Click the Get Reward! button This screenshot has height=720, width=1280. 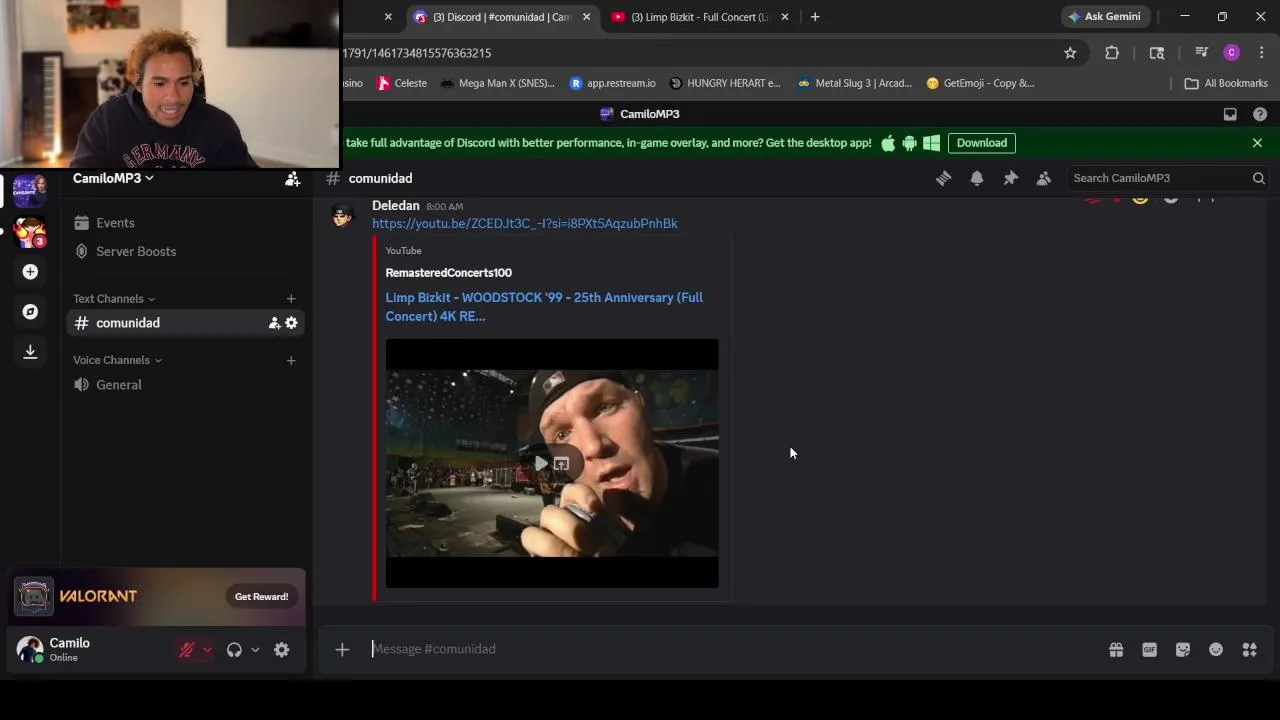pos(261,597)
